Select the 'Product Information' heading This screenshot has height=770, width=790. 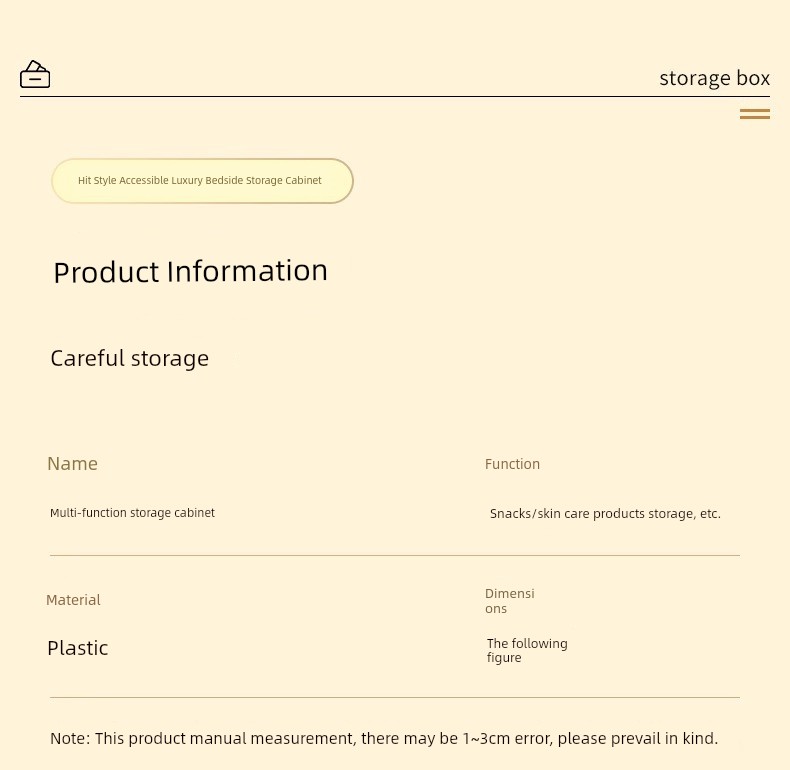point(190,272)
